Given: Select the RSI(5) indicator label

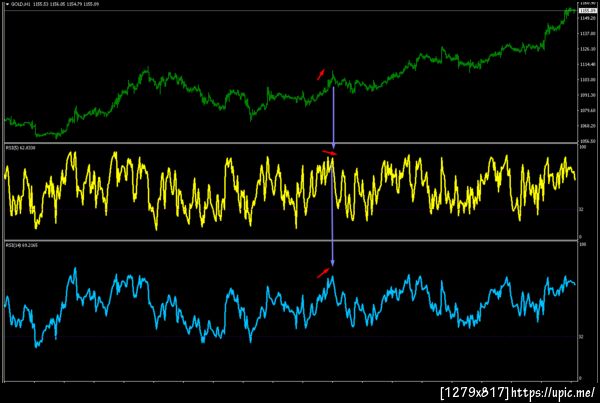Looking at the screenshot, I should pyautogui.click(x=21, y=148).
